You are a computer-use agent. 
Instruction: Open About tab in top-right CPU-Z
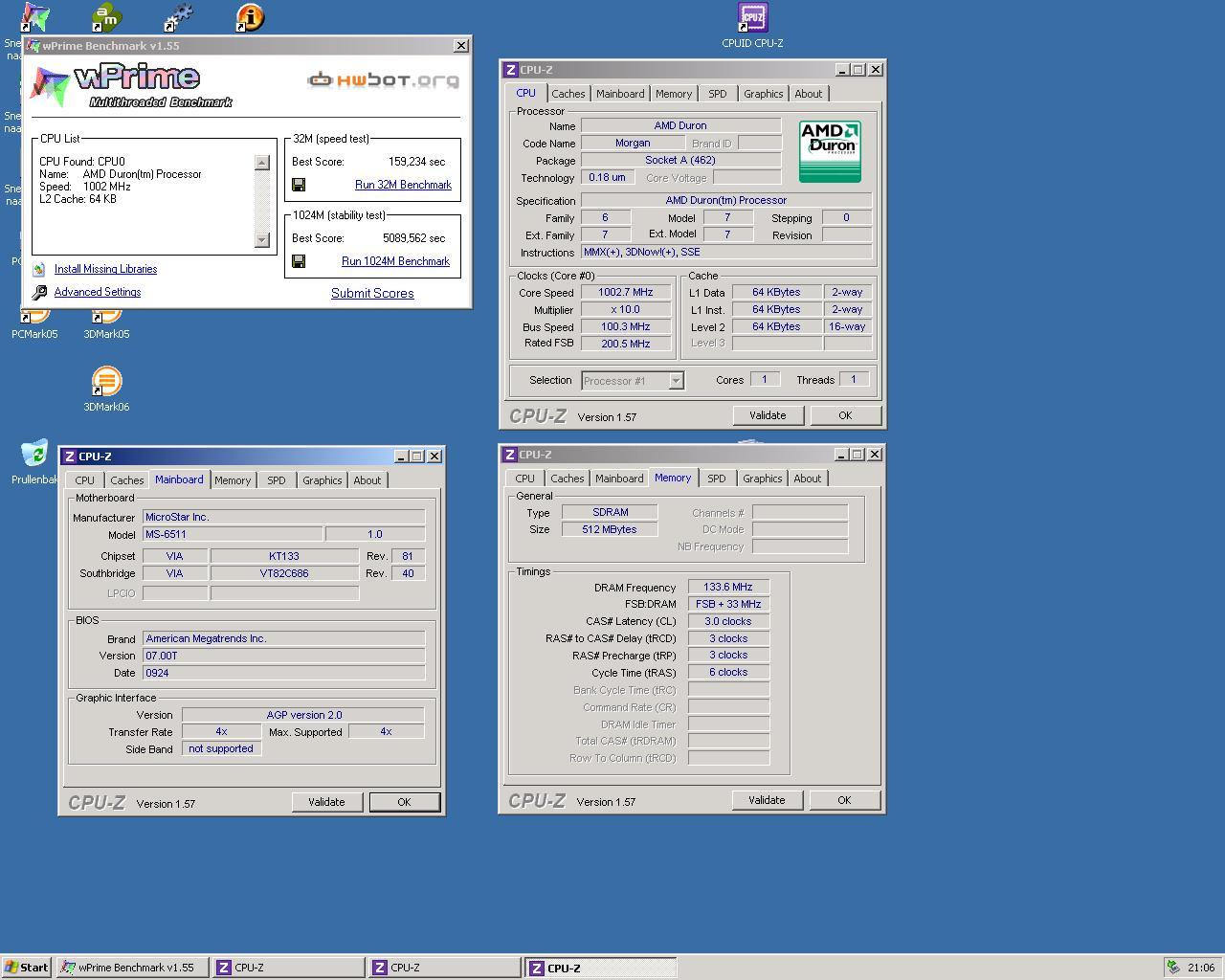[808, 94]
